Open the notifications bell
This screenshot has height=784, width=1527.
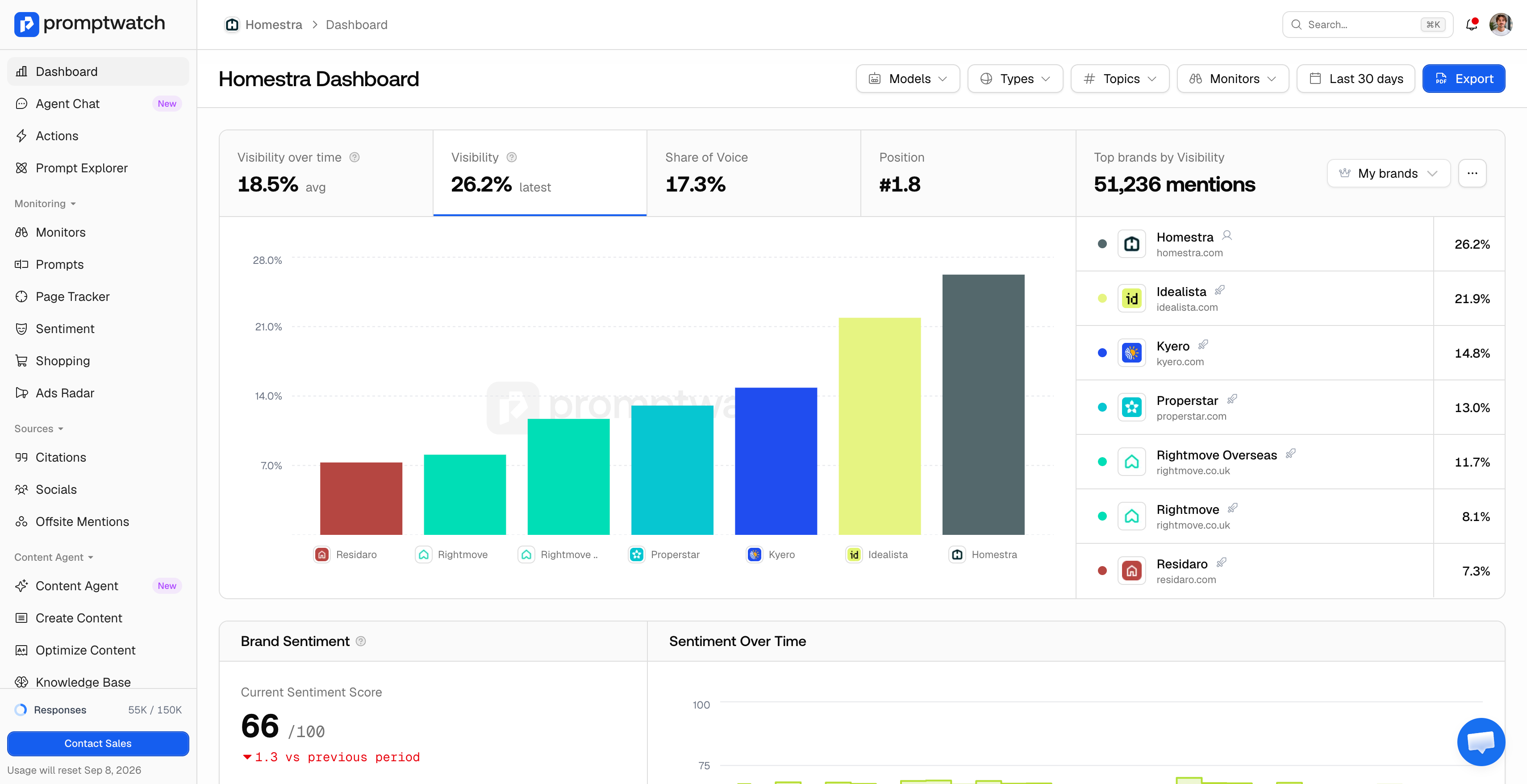(1471, 24)
